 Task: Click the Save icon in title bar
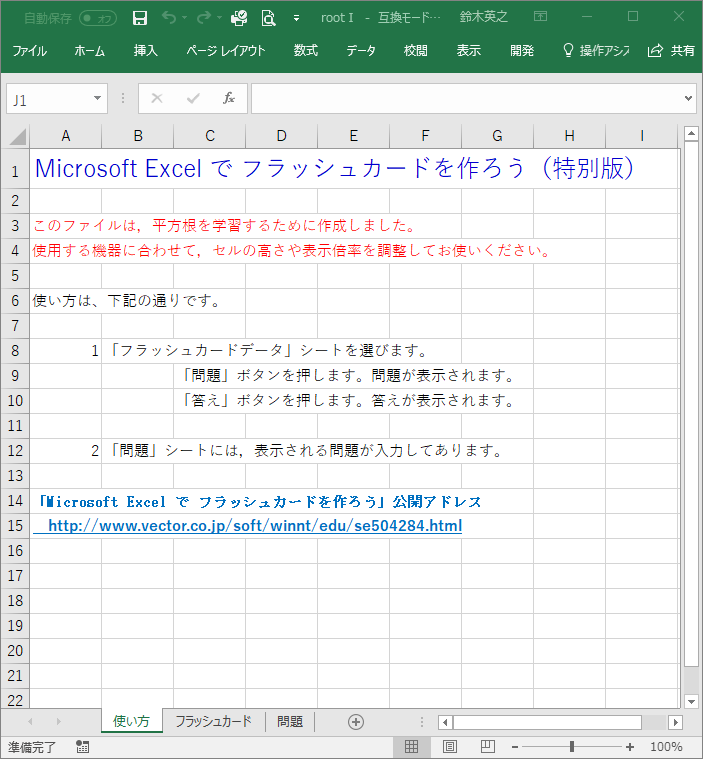pos(140,17)
